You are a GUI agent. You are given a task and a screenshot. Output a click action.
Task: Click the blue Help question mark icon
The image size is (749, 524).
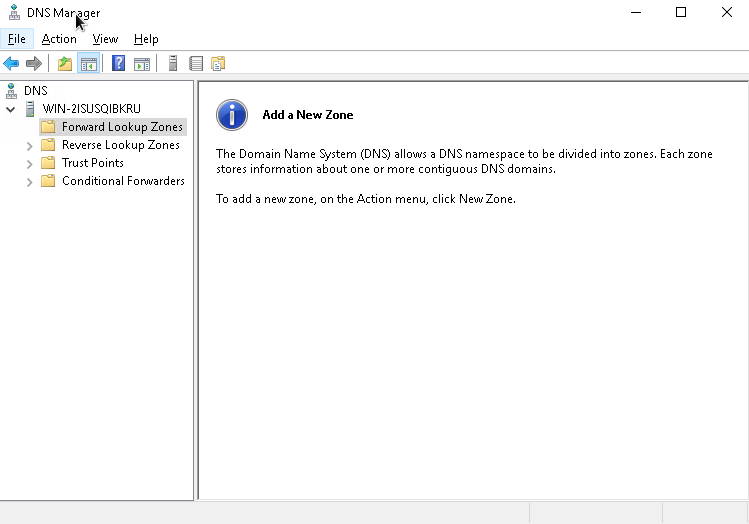click(119, 64)
